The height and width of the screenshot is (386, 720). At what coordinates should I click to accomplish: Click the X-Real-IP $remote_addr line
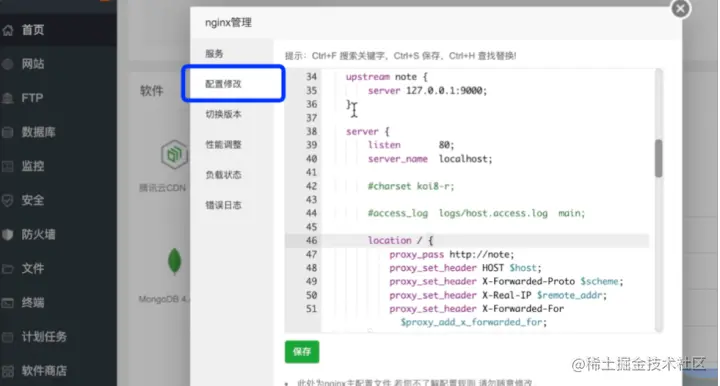point(498,295)
